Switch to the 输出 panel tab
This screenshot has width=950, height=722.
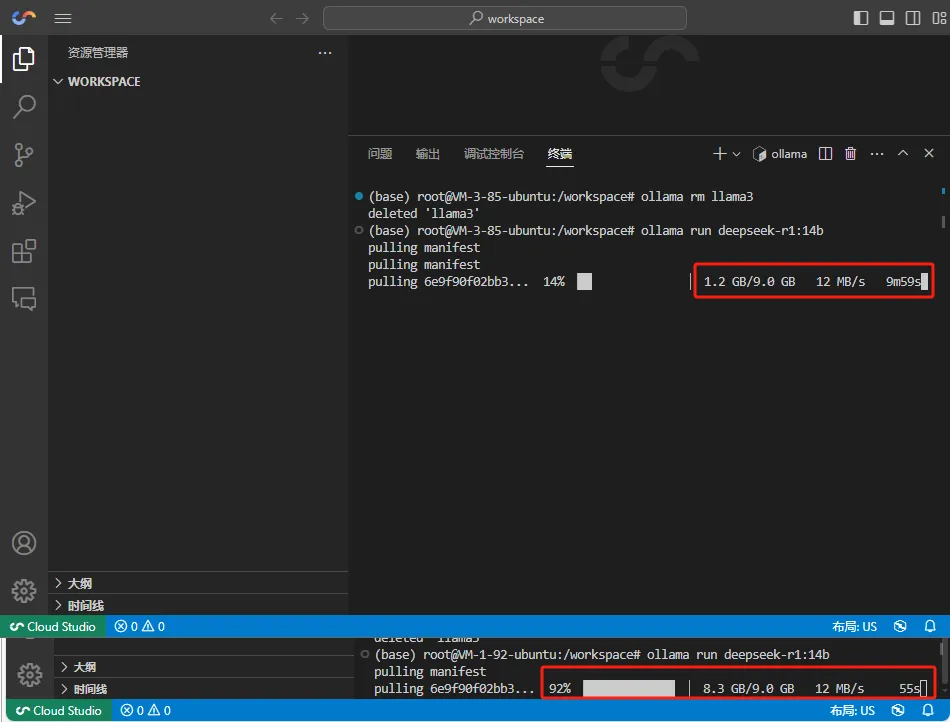tap(428, 154)
